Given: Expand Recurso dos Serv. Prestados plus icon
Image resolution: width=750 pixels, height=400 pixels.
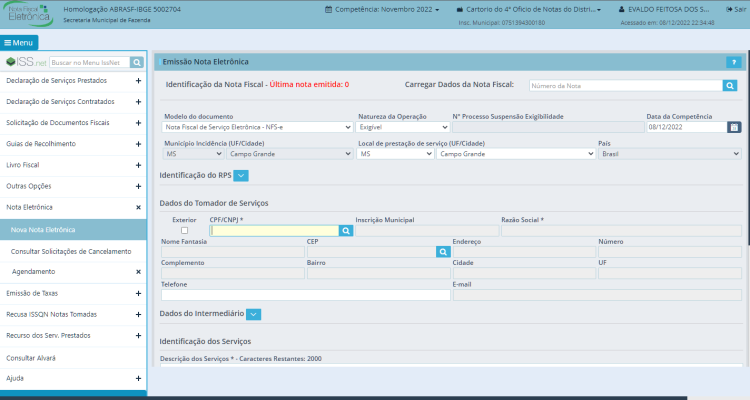Looking at the screenshot, I should click(x=138, y=335).
